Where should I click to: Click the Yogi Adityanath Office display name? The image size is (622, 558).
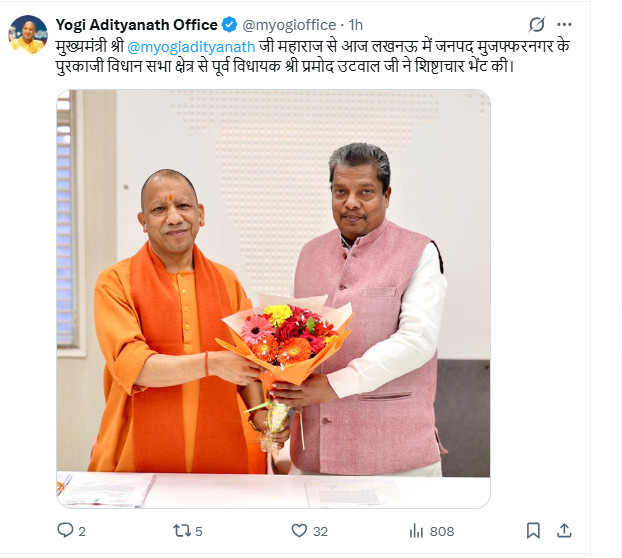coord(136,25)
